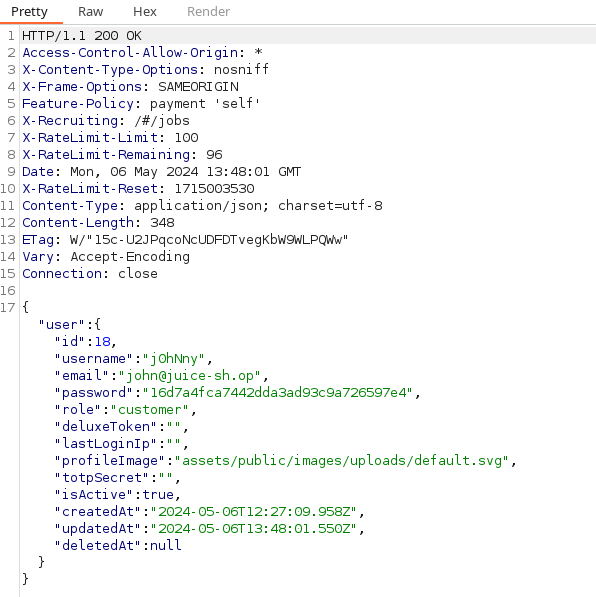The image size is (596, 597).
Task: Click the "lastLoginIp" JSON key
Action: point(105,444)
